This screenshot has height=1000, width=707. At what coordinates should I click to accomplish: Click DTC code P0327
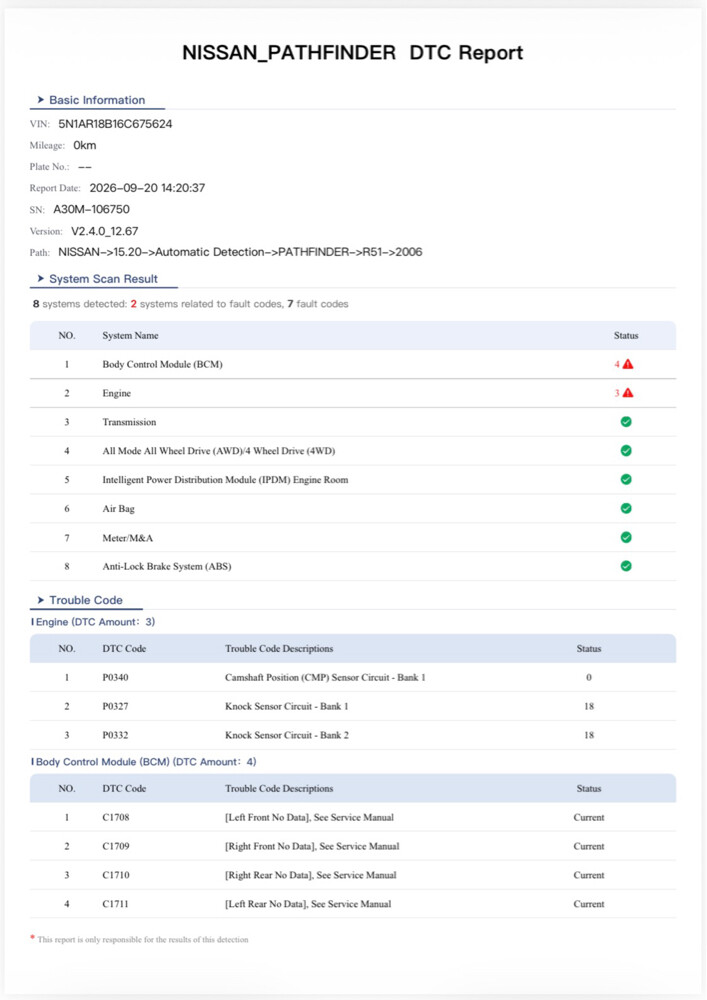click(x=115, y=706)
